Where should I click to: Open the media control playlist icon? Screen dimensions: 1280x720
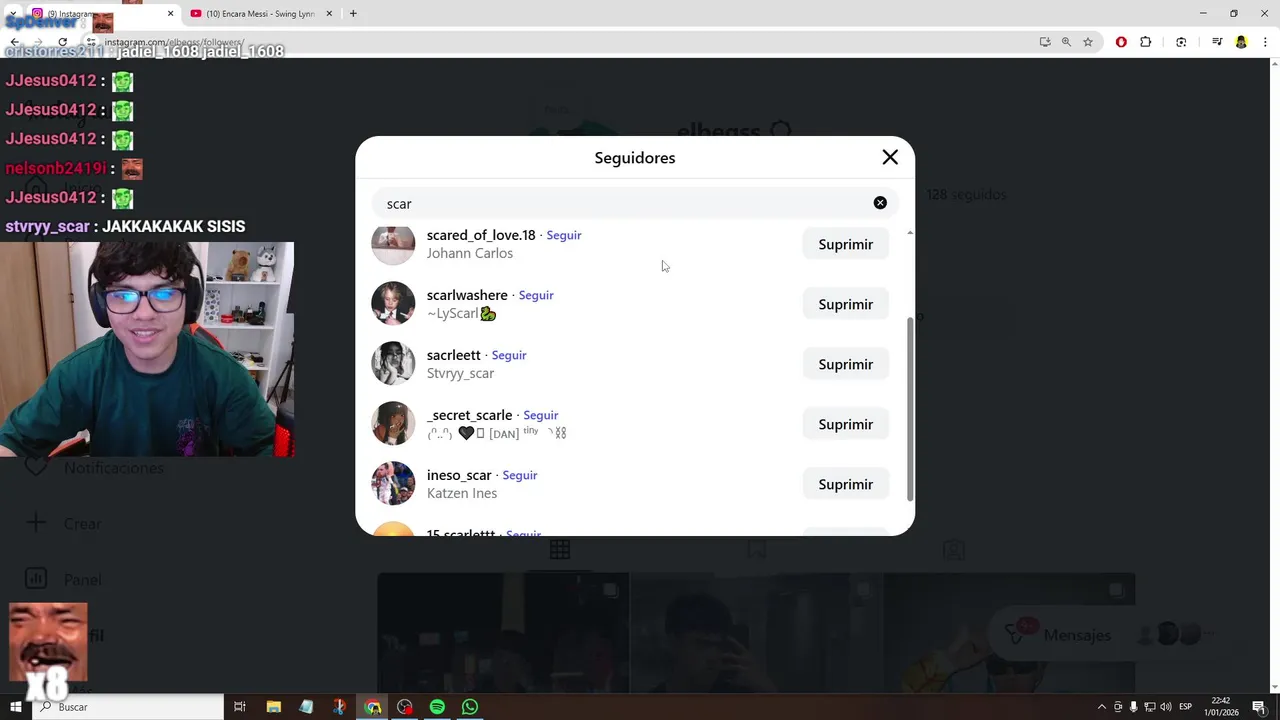pos(1217,42)
